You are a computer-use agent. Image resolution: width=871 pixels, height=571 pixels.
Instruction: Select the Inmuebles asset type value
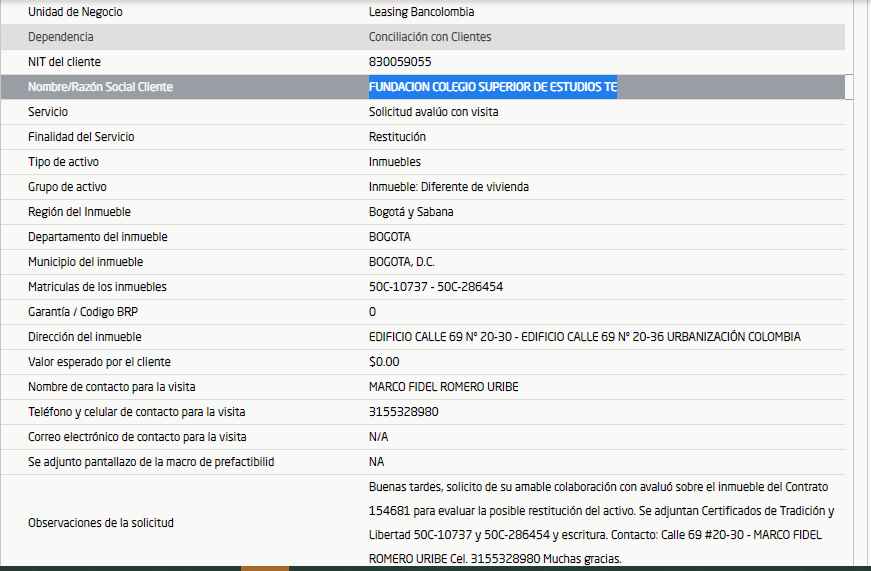(394, 162)
